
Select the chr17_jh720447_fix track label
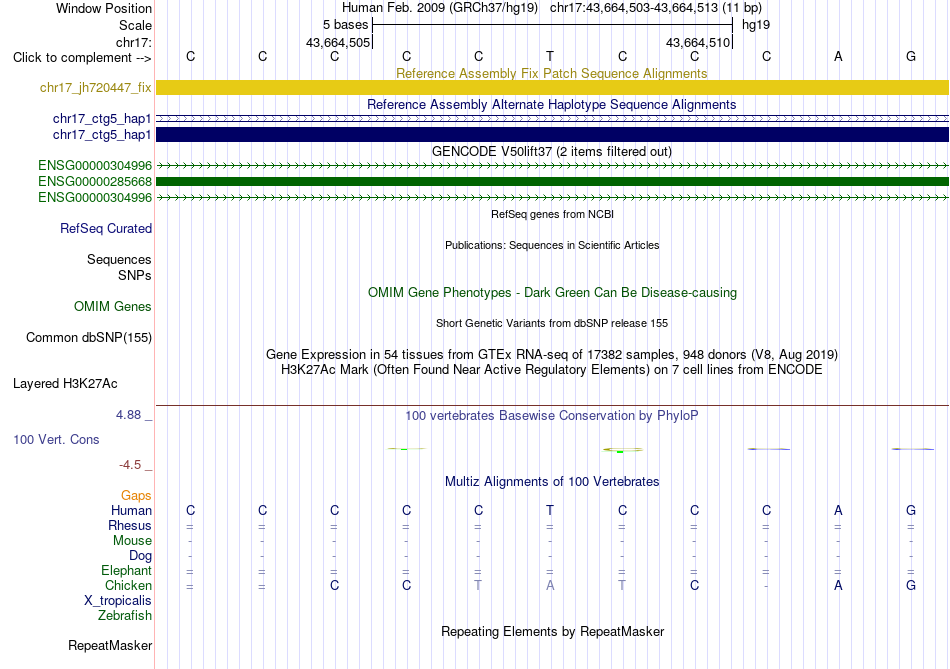(x=95, y=87)
